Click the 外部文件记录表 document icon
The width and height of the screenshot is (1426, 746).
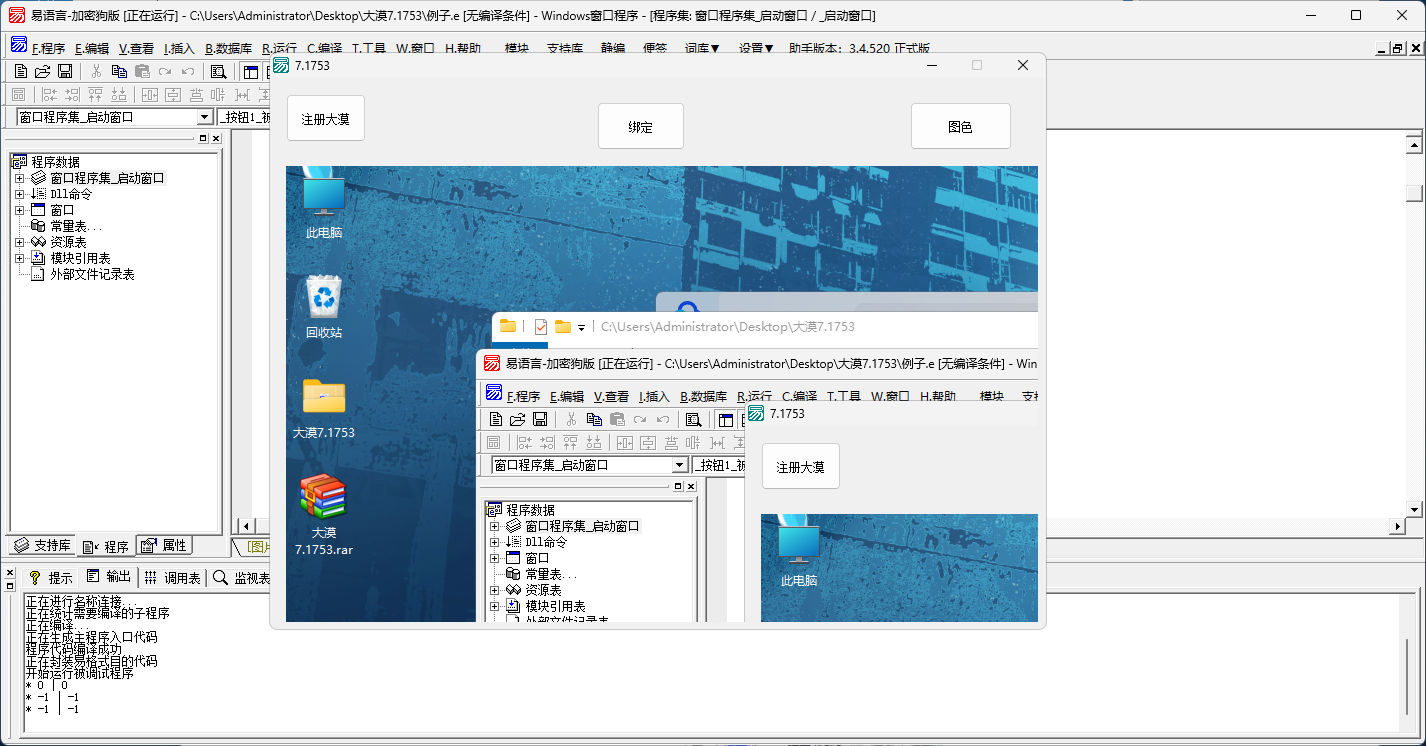click(x=38, y=274)
